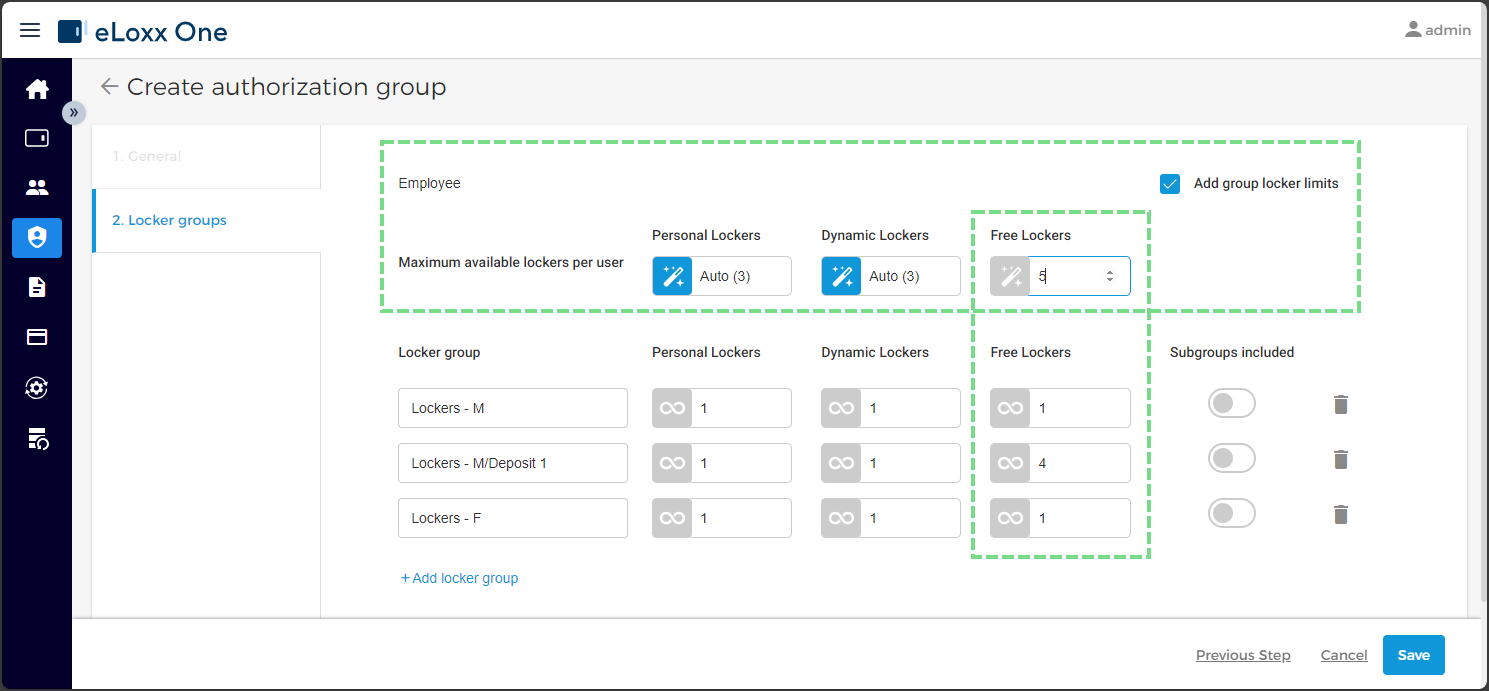
Task: Enable Subgroups included for Lockers - M/Deposit 1
Action: pos(1232,459)
